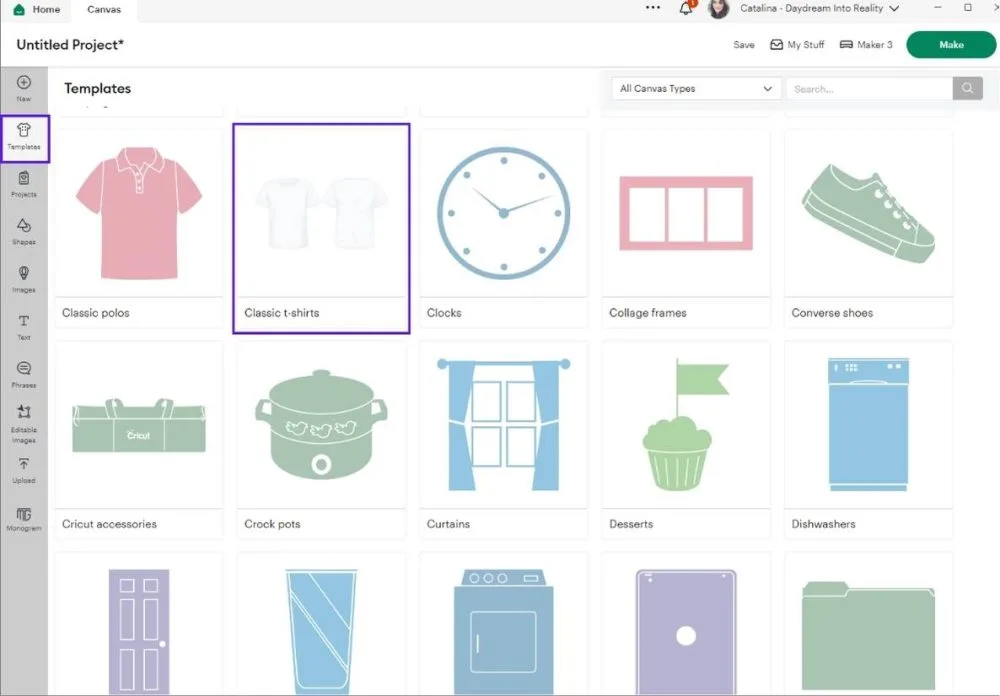Click into the template Search field
This screenshot has width=1000, height=696.
869,89
